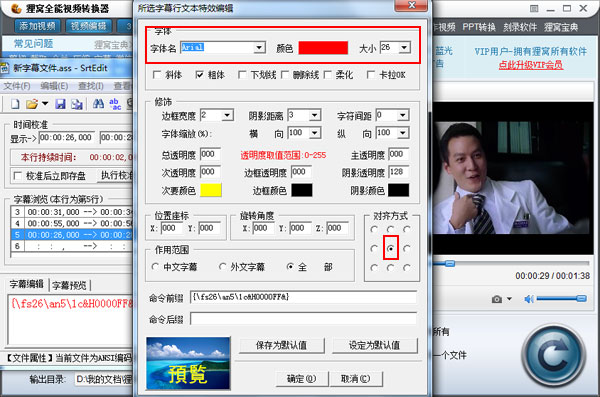The width and height of the screenshot is (600, 397).
Task: Click the binoculars Find icon in SrtEdit
Action: pos(98,104)
